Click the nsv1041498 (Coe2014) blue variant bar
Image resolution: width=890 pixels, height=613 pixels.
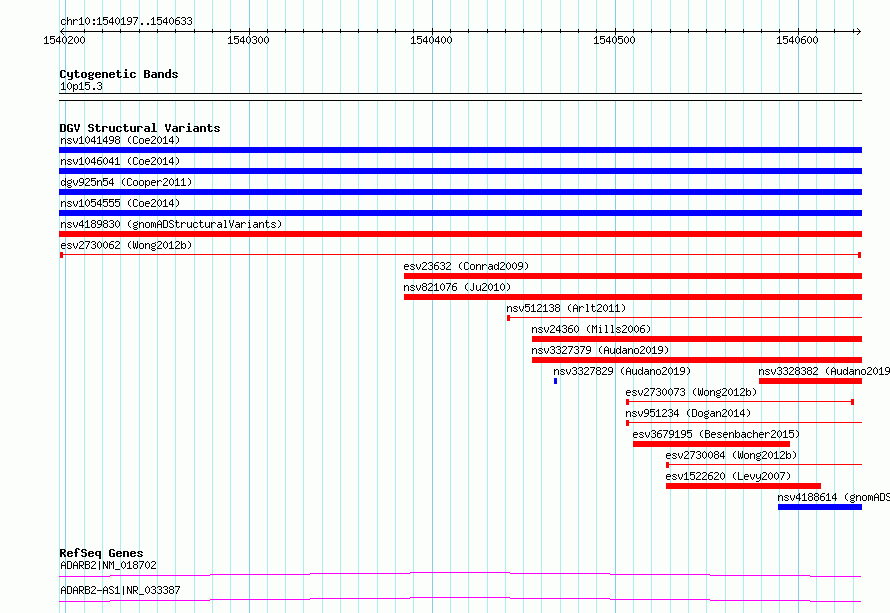(460, 150)
